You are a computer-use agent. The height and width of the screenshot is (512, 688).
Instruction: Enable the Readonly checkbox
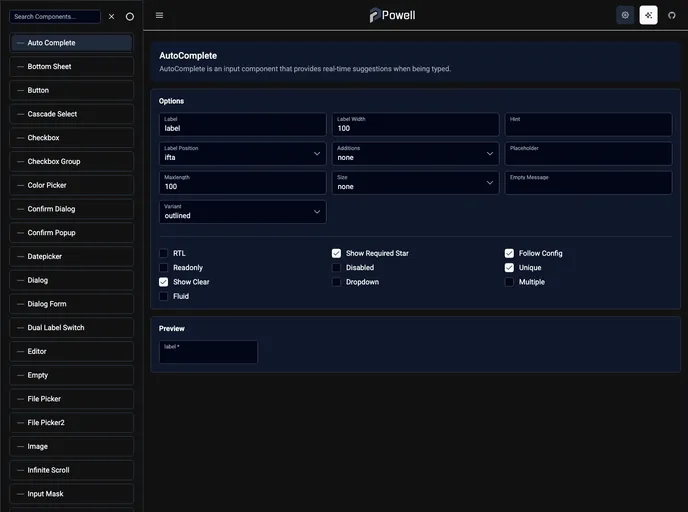coord(164,268)
